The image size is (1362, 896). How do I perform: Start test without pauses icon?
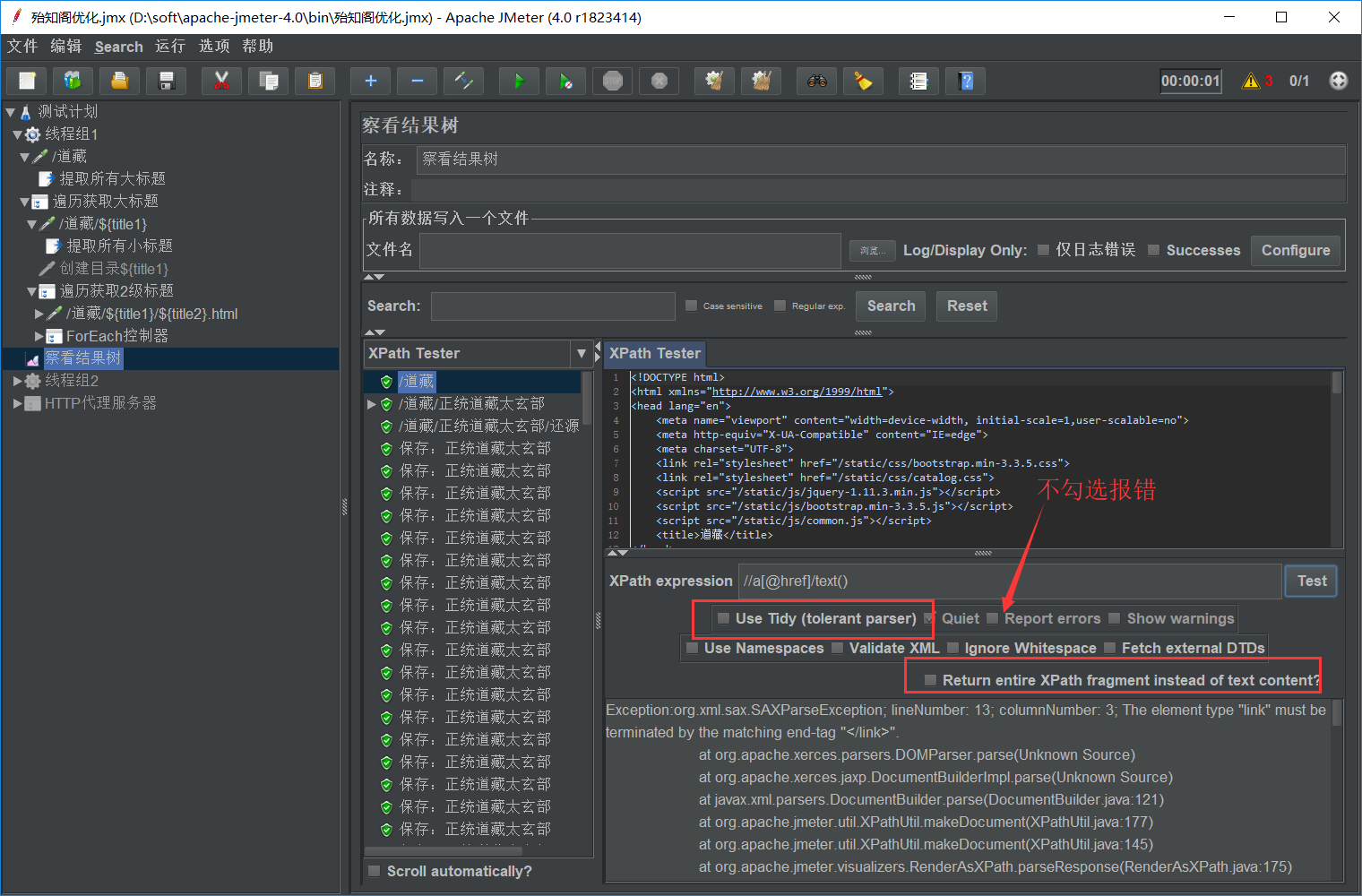pyautogui.click(x=566, y=81)
